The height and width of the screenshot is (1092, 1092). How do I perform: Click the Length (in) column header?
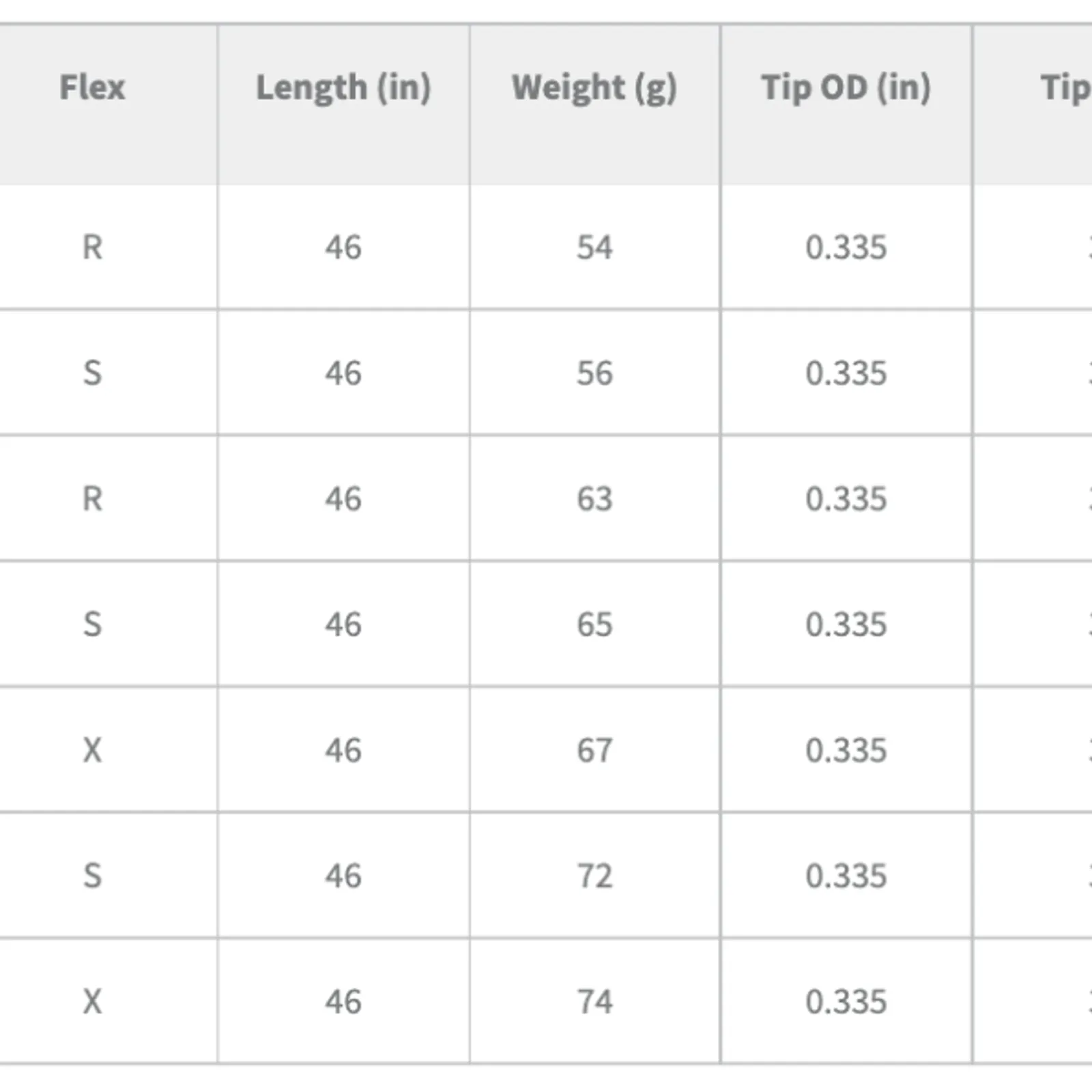(x=343, y=87)
